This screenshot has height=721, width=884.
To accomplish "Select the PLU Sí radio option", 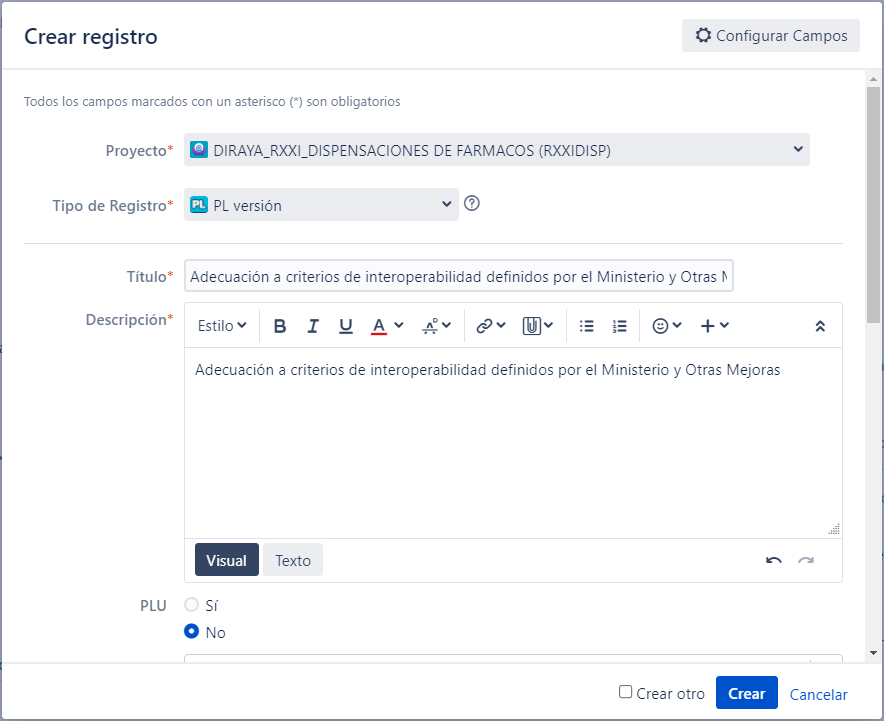I will [x=192, y=604].
